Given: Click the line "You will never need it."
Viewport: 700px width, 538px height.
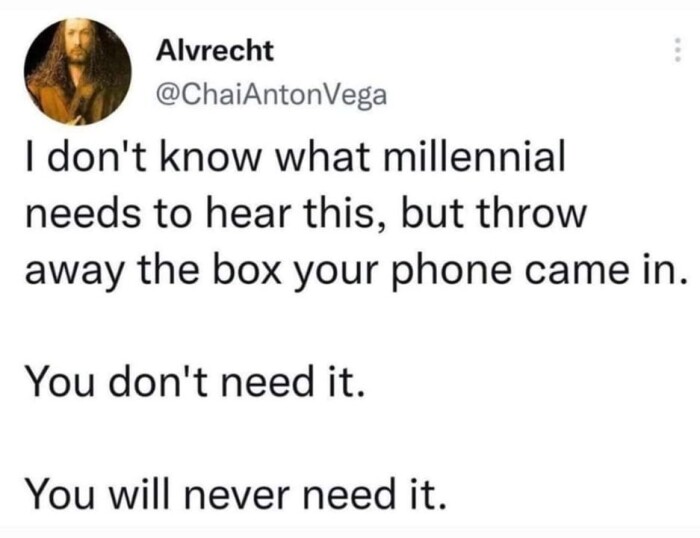Looking at the screenshot, I should click(x=236, y=493).
